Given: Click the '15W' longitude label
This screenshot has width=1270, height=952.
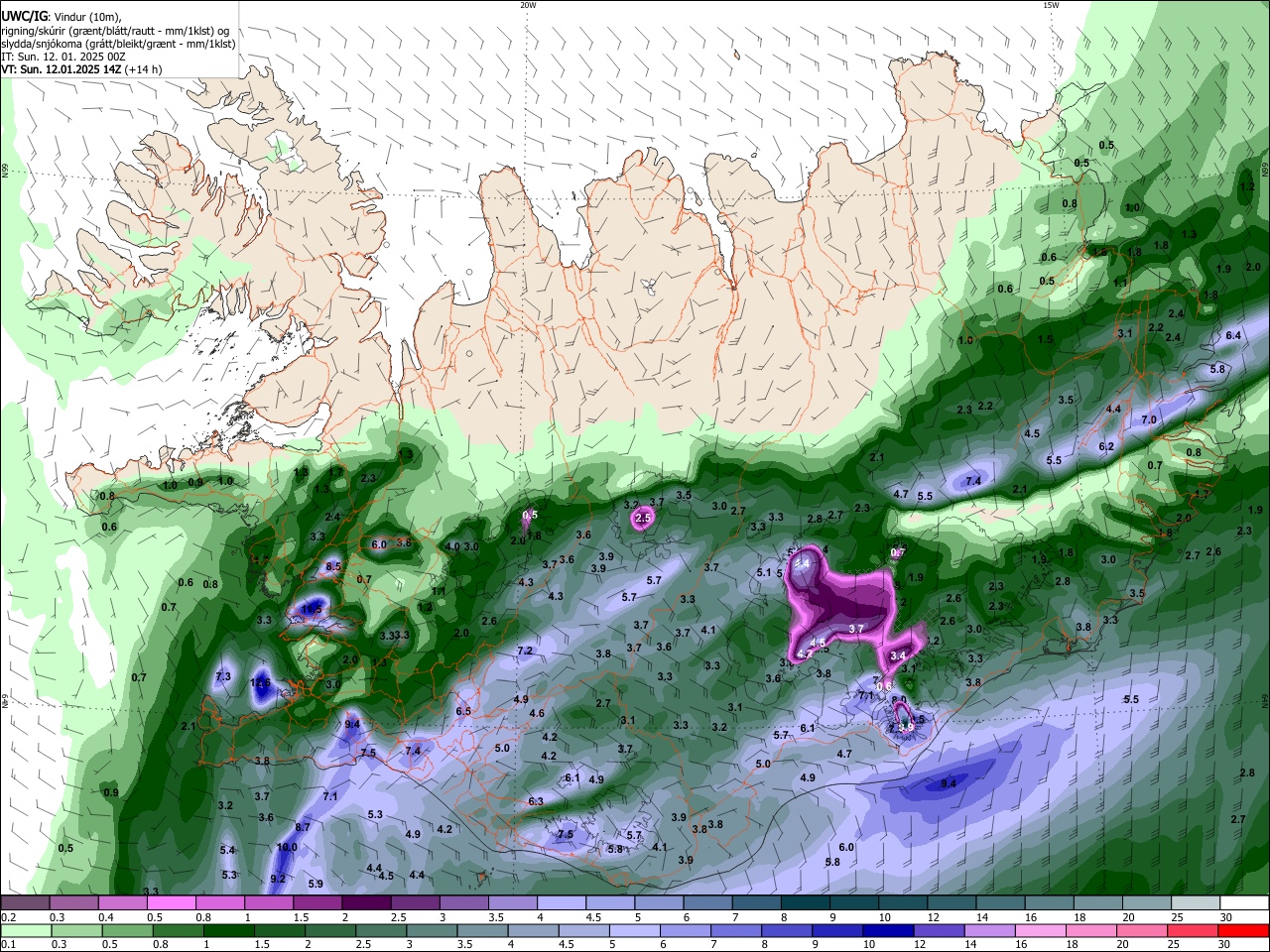Looking at the screenshot, I should (x=1051, y=5).
